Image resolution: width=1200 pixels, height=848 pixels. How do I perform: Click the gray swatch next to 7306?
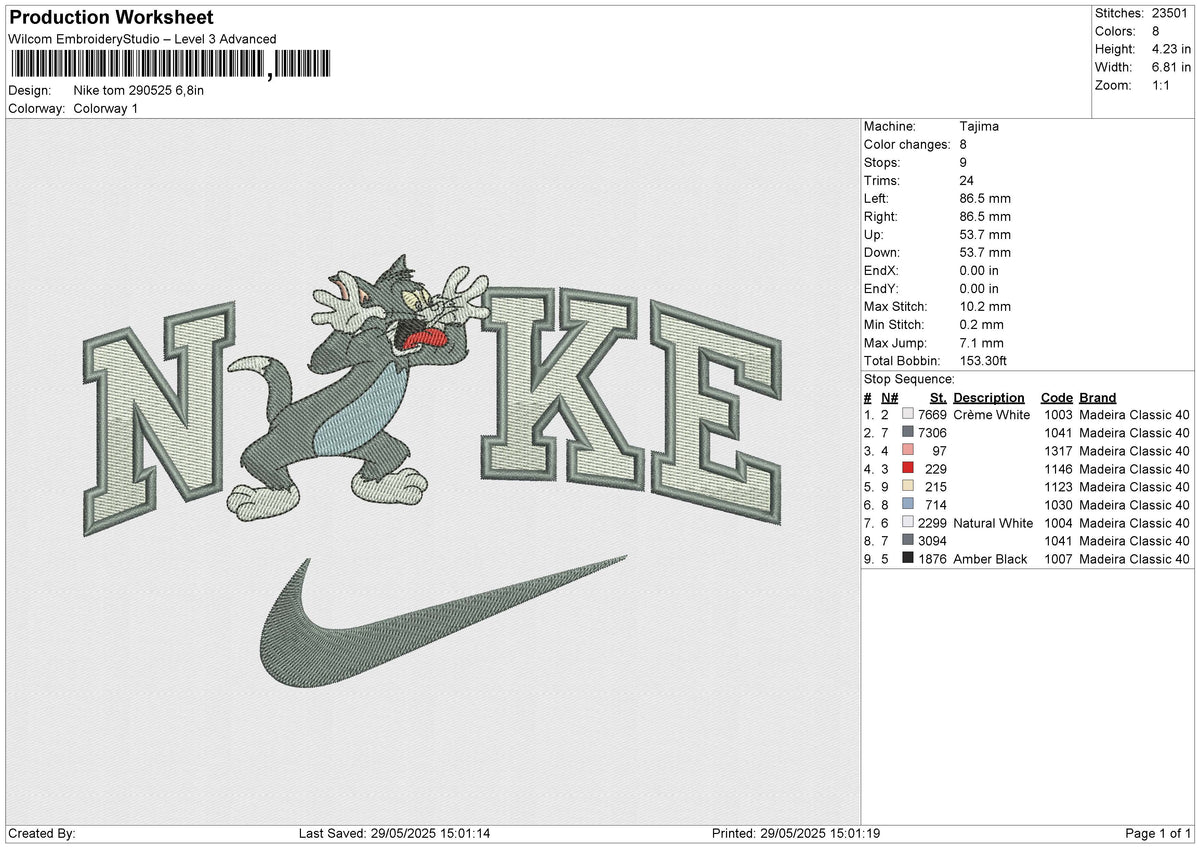click(908, 432)
